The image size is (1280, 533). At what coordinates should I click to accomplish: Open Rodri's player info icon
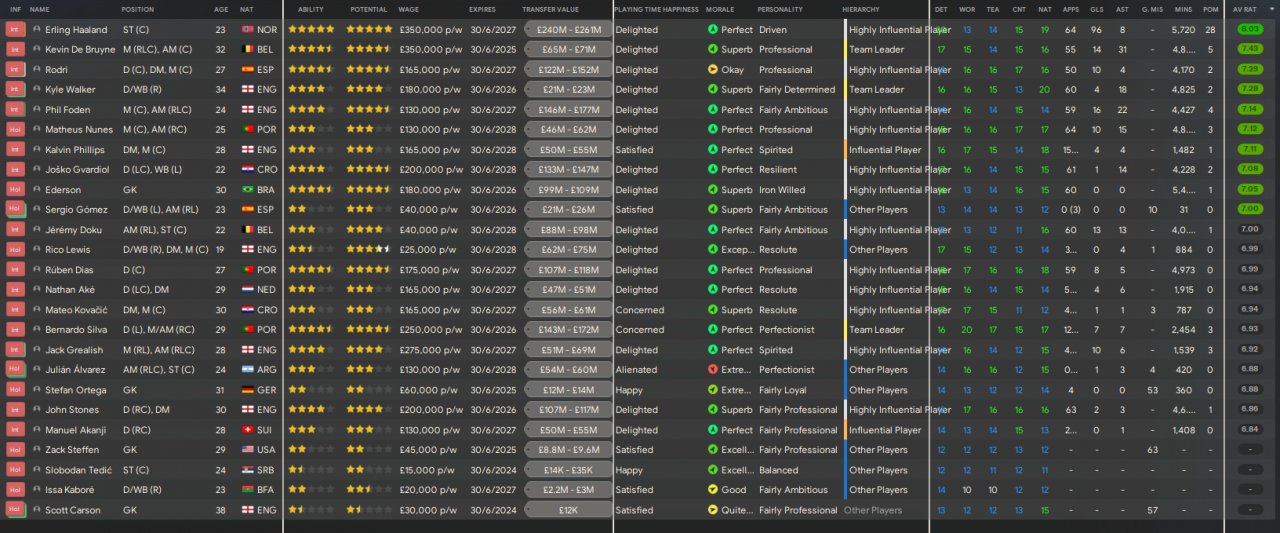click(x=37, y=70)
